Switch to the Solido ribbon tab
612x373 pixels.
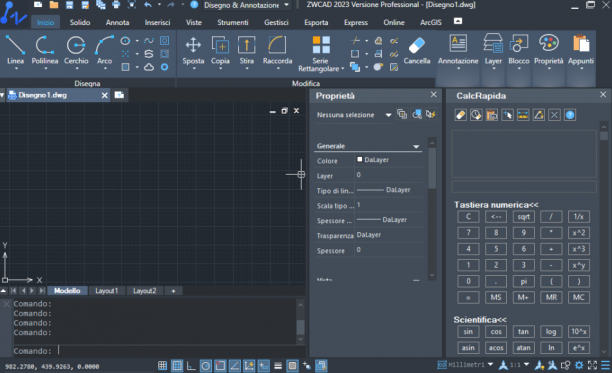pyautogui.click(x=80, y=22)
